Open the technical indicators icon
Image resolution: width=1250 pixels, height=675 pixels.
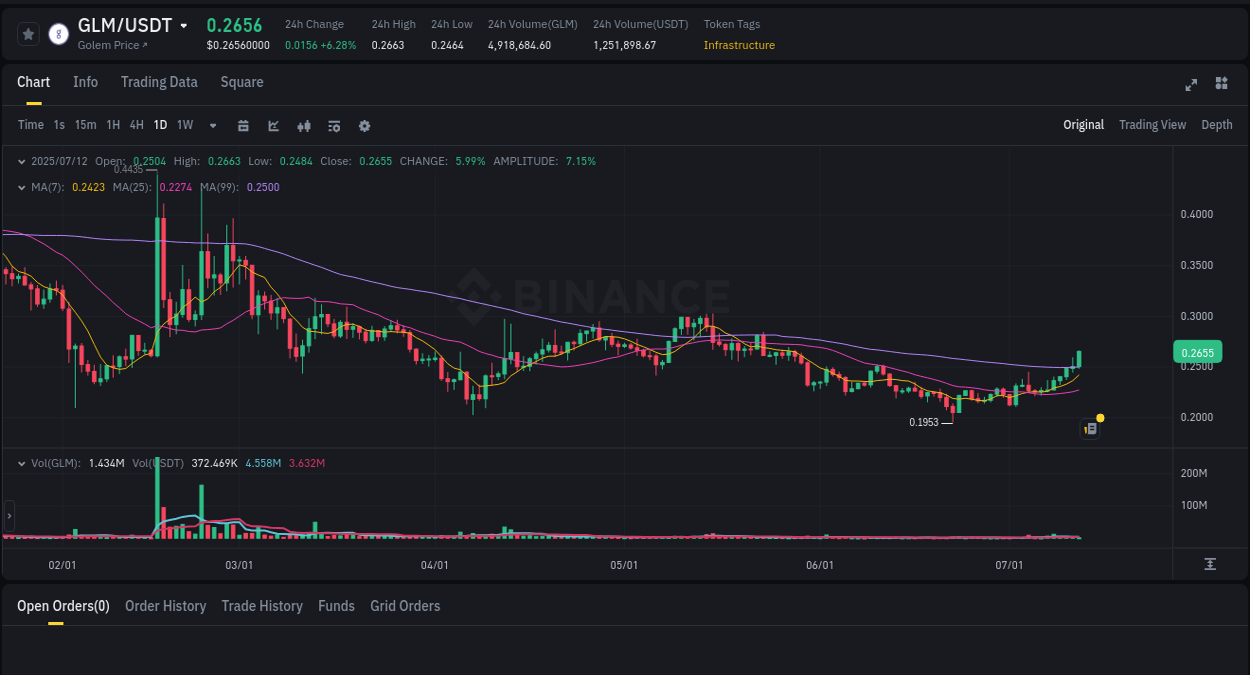point(303,126)
